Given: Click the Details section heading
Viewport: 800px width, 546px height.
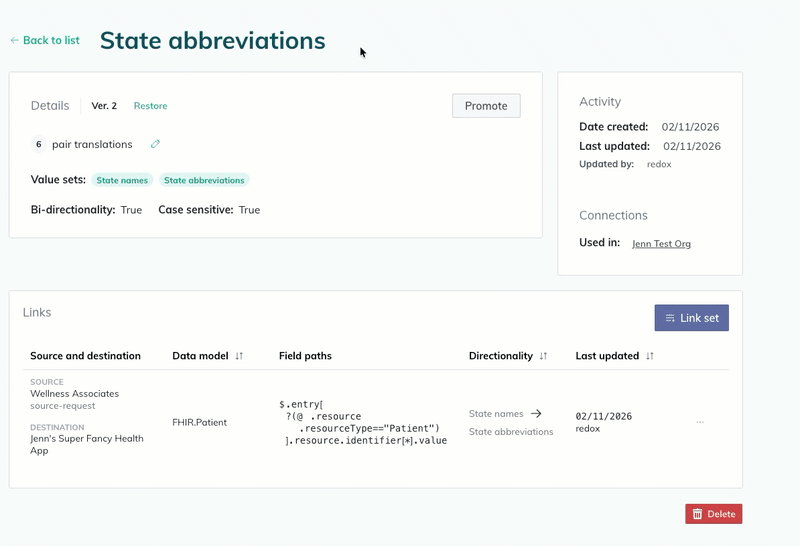Looking at the screenshot, I should pyautogui.click(x=50, y=106).
